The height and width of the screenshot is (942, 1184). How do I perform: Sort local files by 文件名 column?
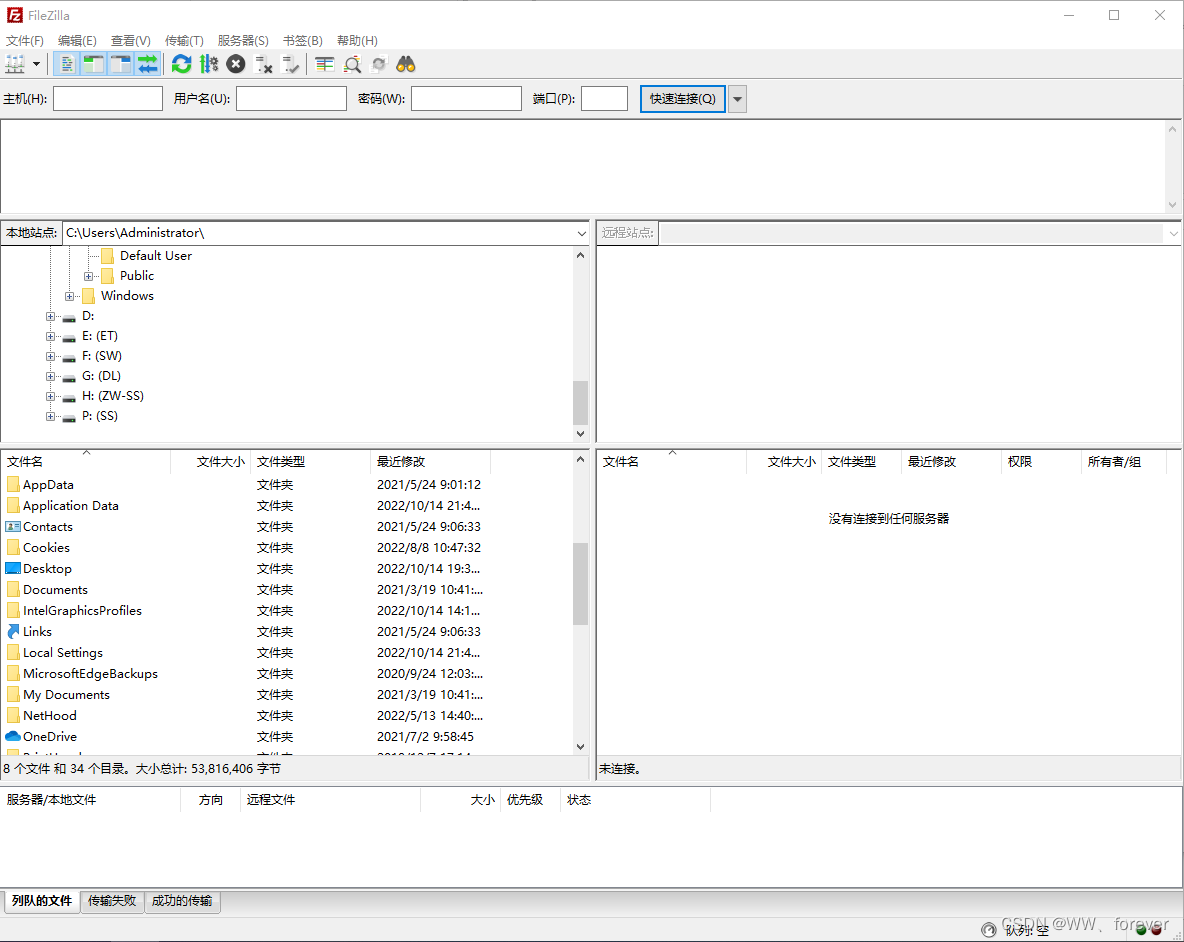[x=86, y=462]
